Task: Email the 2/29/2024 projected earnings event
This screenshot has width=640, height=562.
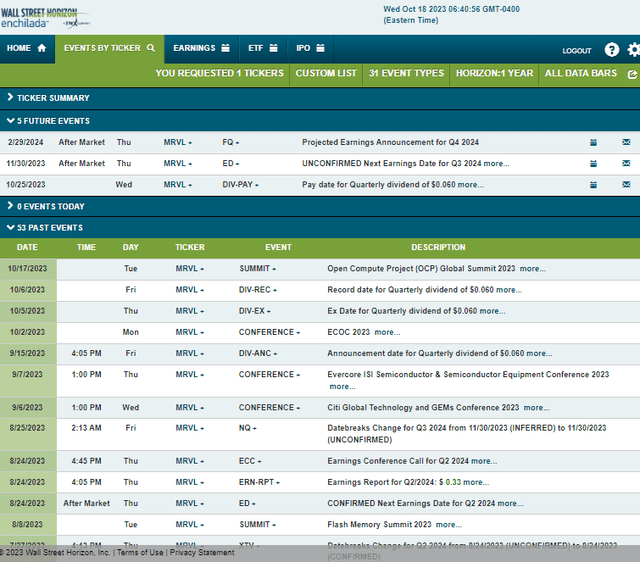Action: 626,142
